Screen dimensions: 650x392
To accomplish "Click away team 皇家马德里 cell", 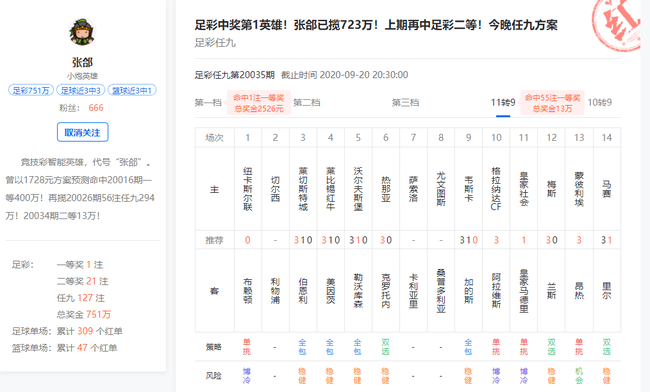I will (524, 291).
